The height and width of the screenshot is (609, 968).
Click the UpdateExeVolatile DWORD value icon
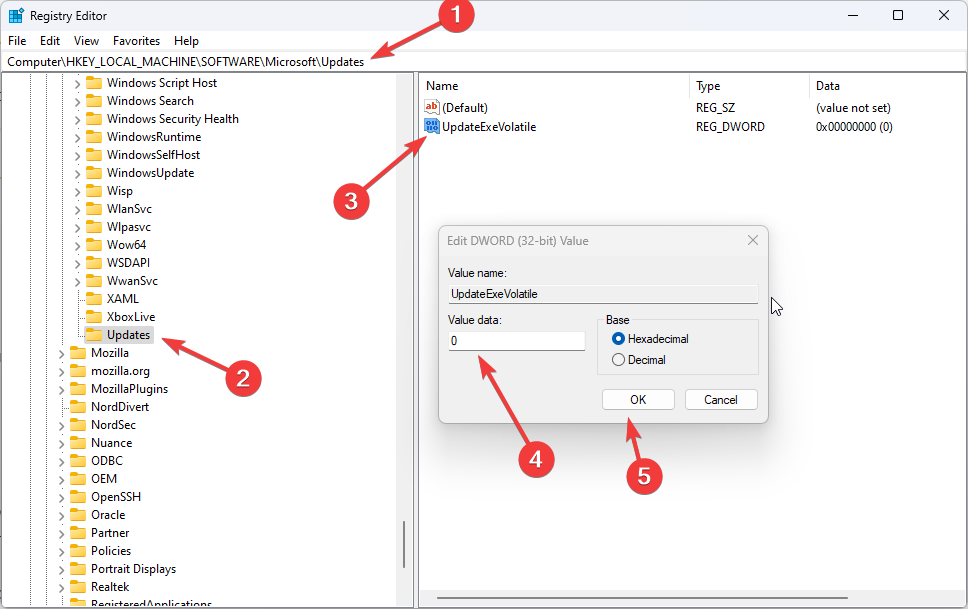click(x=432, y=127)
